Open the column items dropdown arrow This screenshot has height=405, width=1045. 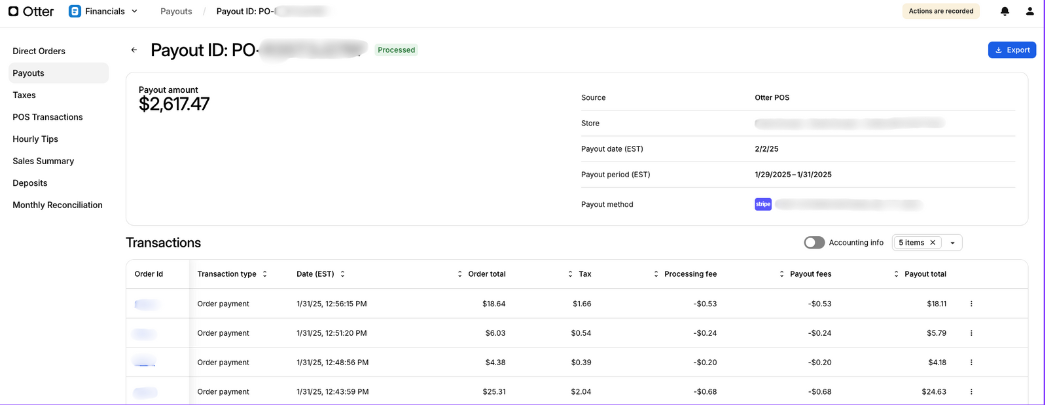952,242
